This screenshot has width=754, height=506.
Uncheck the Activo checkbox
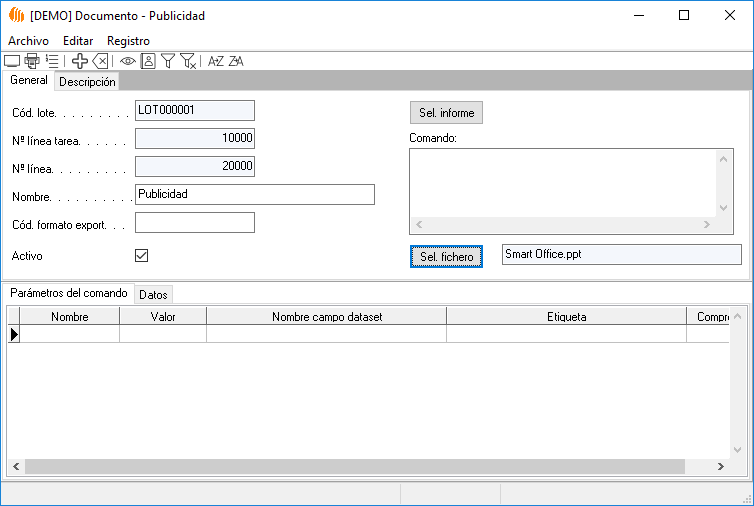coord(142,256)
